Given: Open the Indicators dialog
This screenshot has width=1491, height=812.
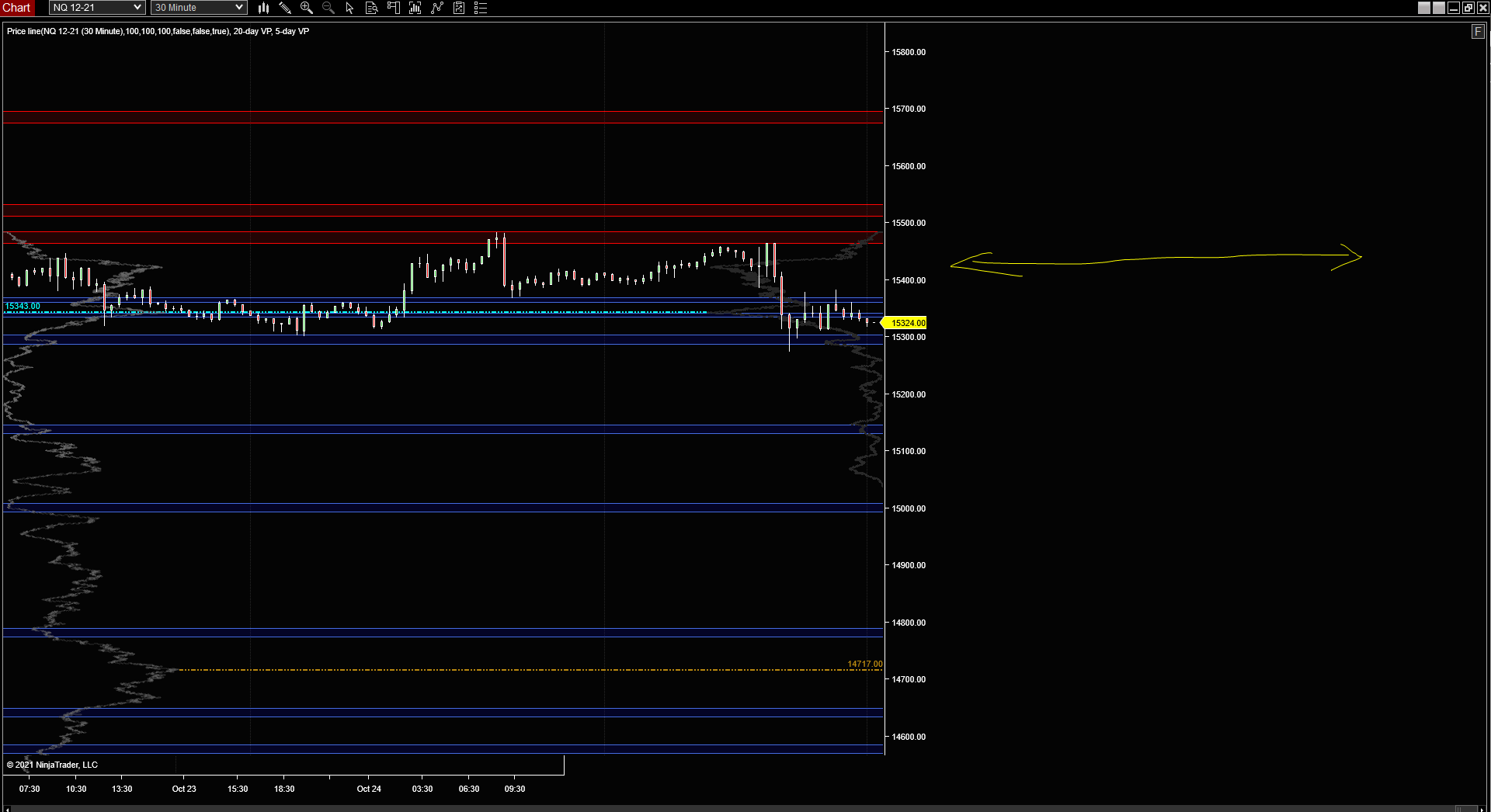Looking at the screenshot, I should coord(437,8).
